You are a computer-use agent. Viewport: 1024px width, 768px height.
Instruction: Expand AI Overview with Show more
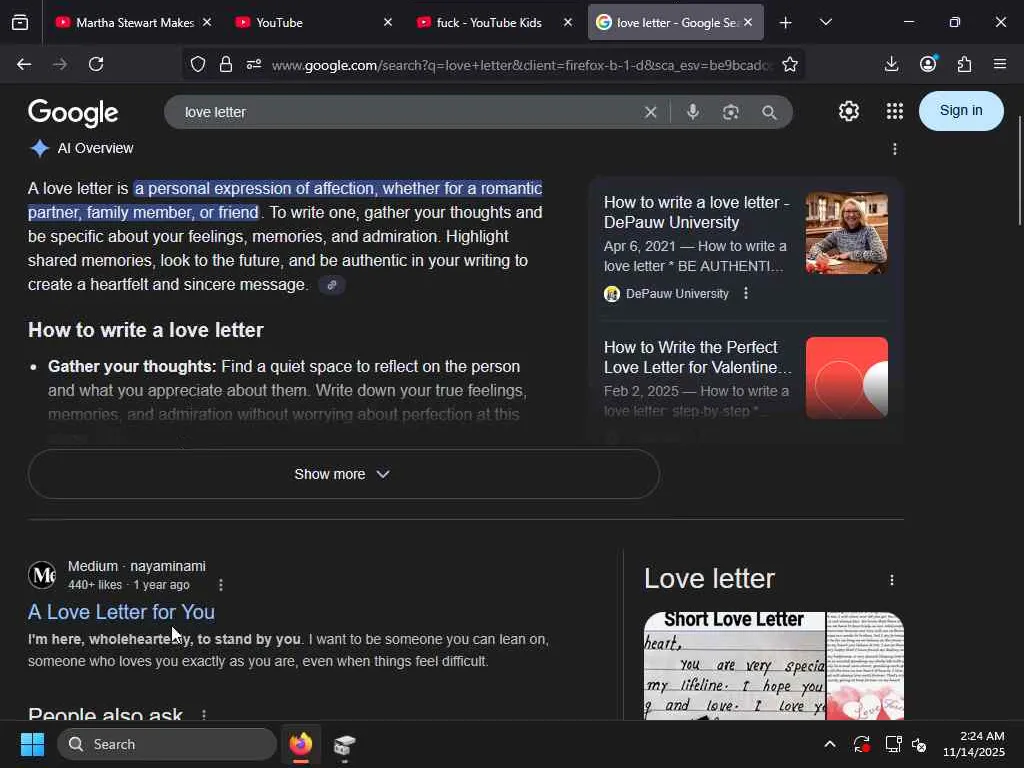pyautogui.click(x=344, y=474)
